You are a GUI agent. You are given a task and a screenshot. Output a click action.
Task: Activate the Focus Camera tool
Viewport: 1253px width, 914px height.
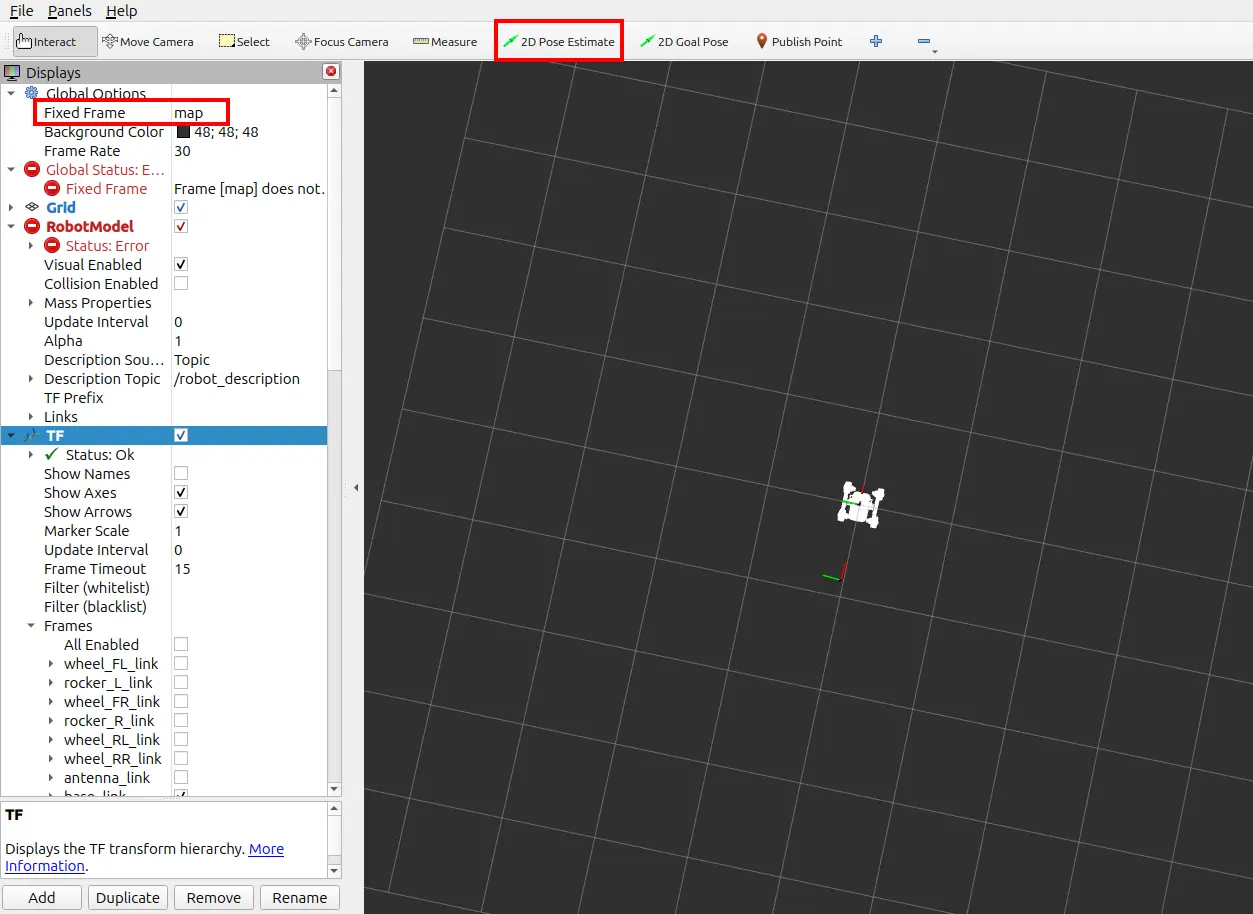[x=341, y=41]
